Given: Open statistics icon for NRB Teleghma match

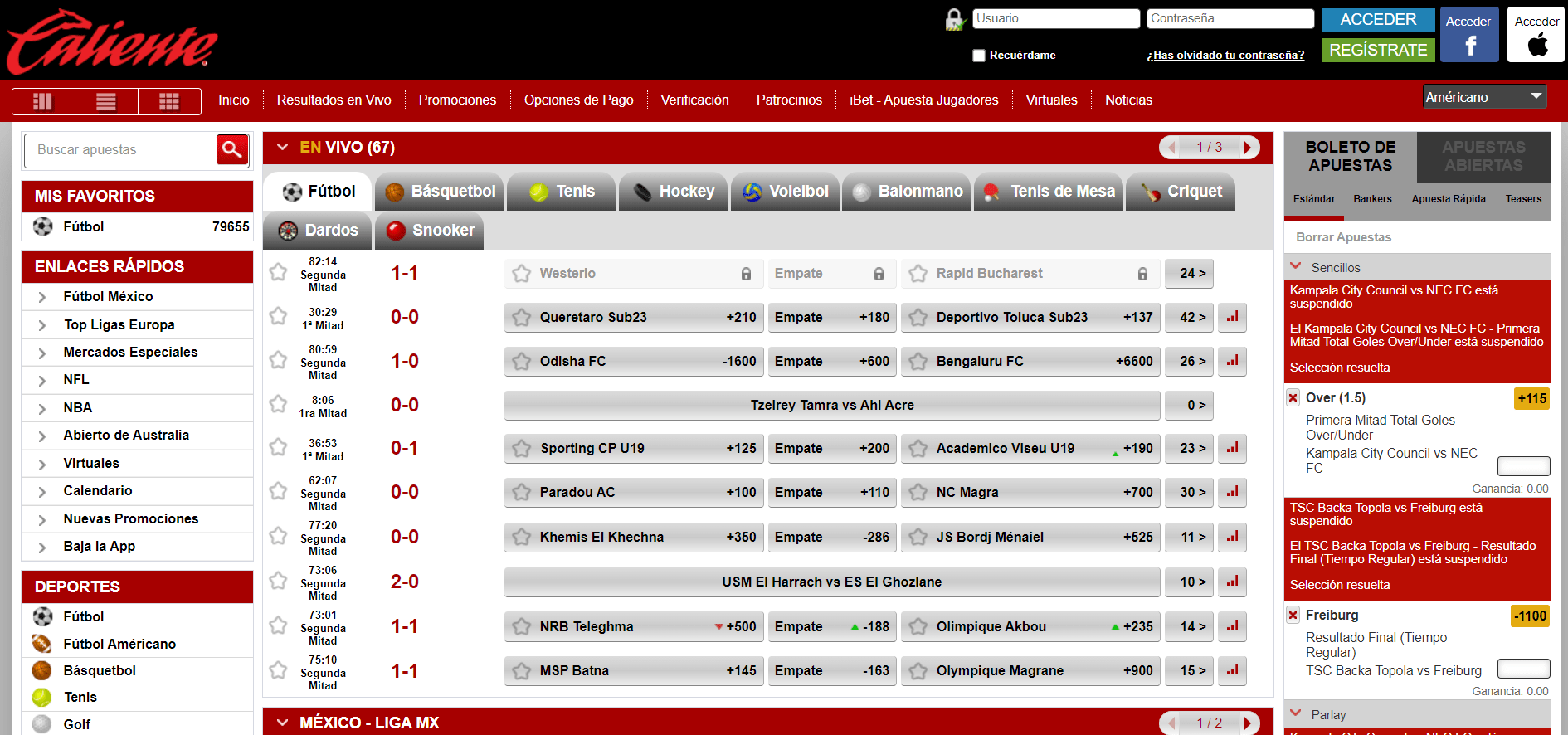Looking at the screenshot, I should (1232, 626).
